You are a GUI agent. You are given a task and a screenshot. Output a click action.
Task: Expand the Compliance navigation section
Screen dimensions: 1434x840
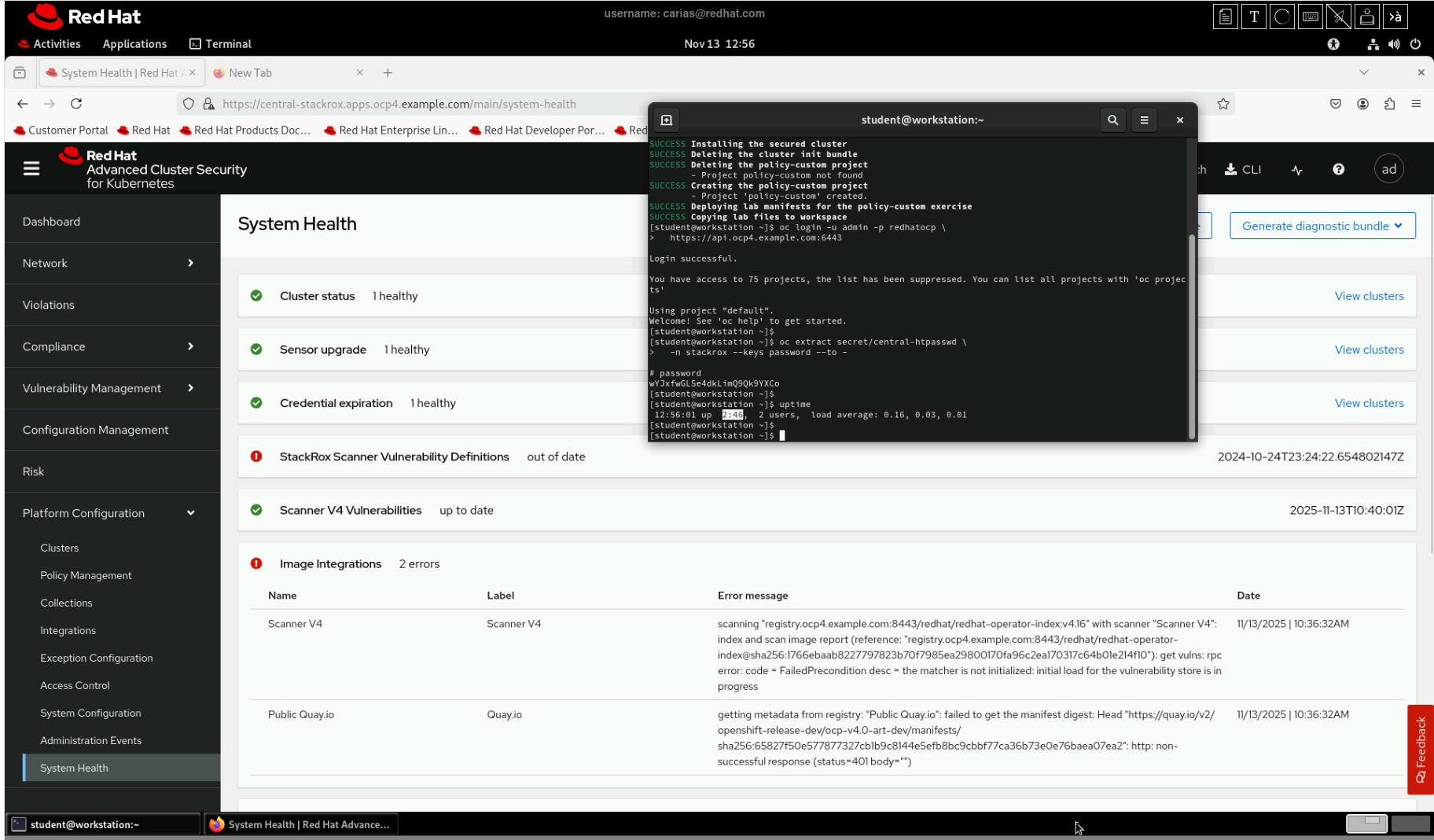pyautogui.click(x=112, y=347)
